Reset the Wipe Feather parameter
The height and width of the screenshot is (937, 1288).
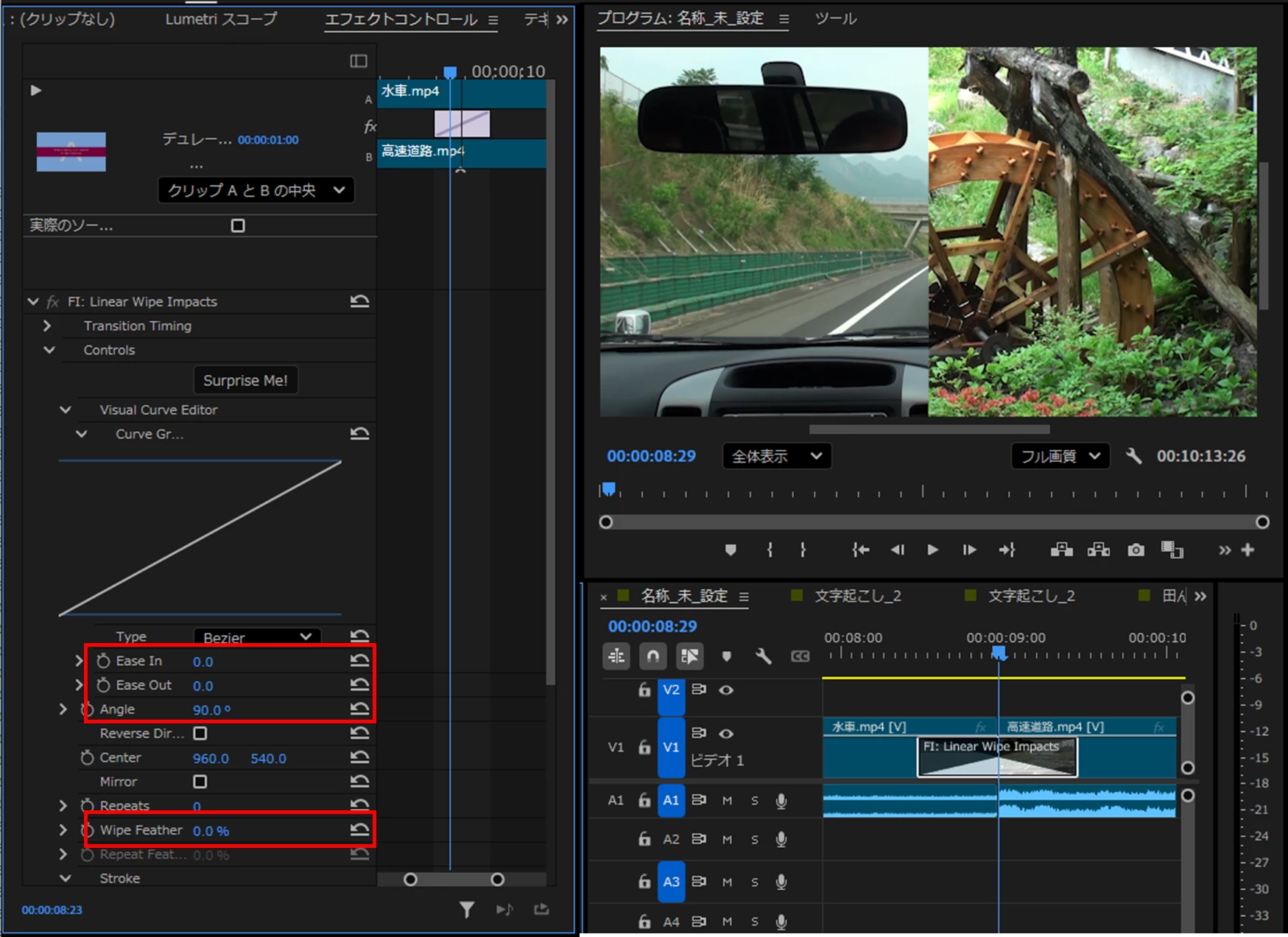tap(359, 830)
